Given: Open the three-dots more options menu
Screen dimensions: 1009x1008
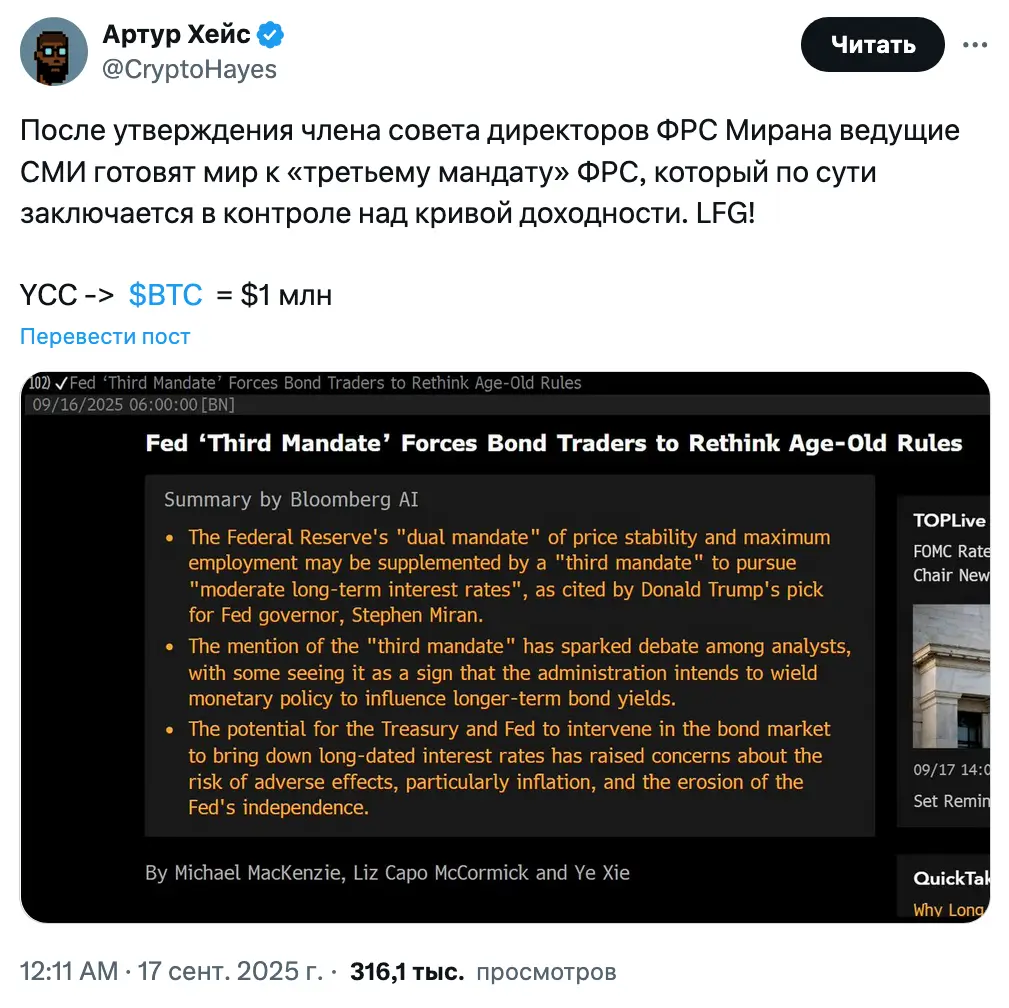Looking at the screenshot, I should (975, 45).
